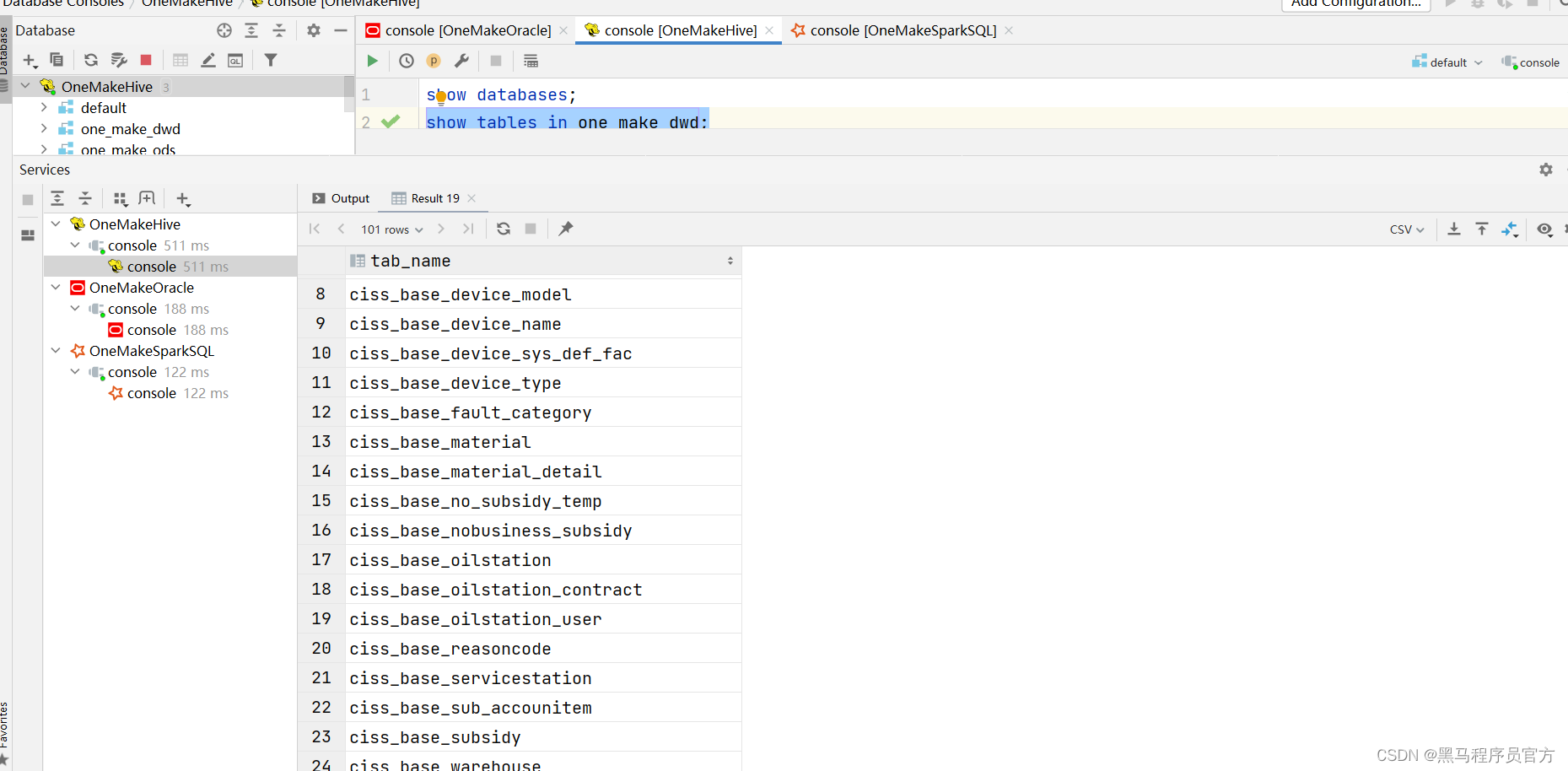
Task: Jump to query console QL icon
Action: point(235,60)
